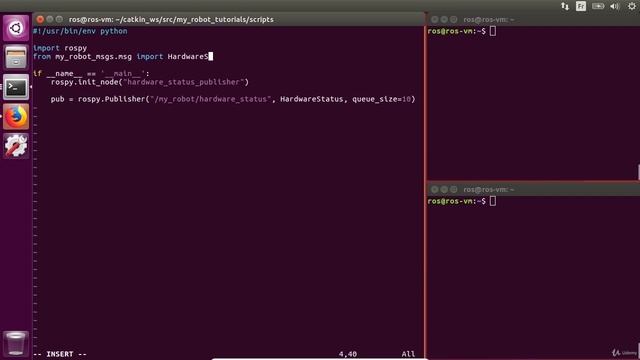Close the vim scripts terminal window

pos(40,19)
